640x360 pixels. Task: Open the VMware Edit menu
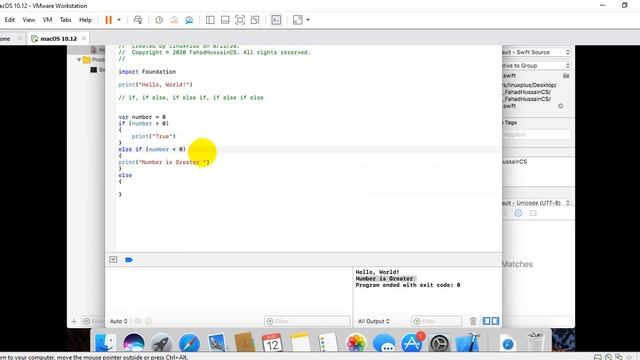click(10, 20)
